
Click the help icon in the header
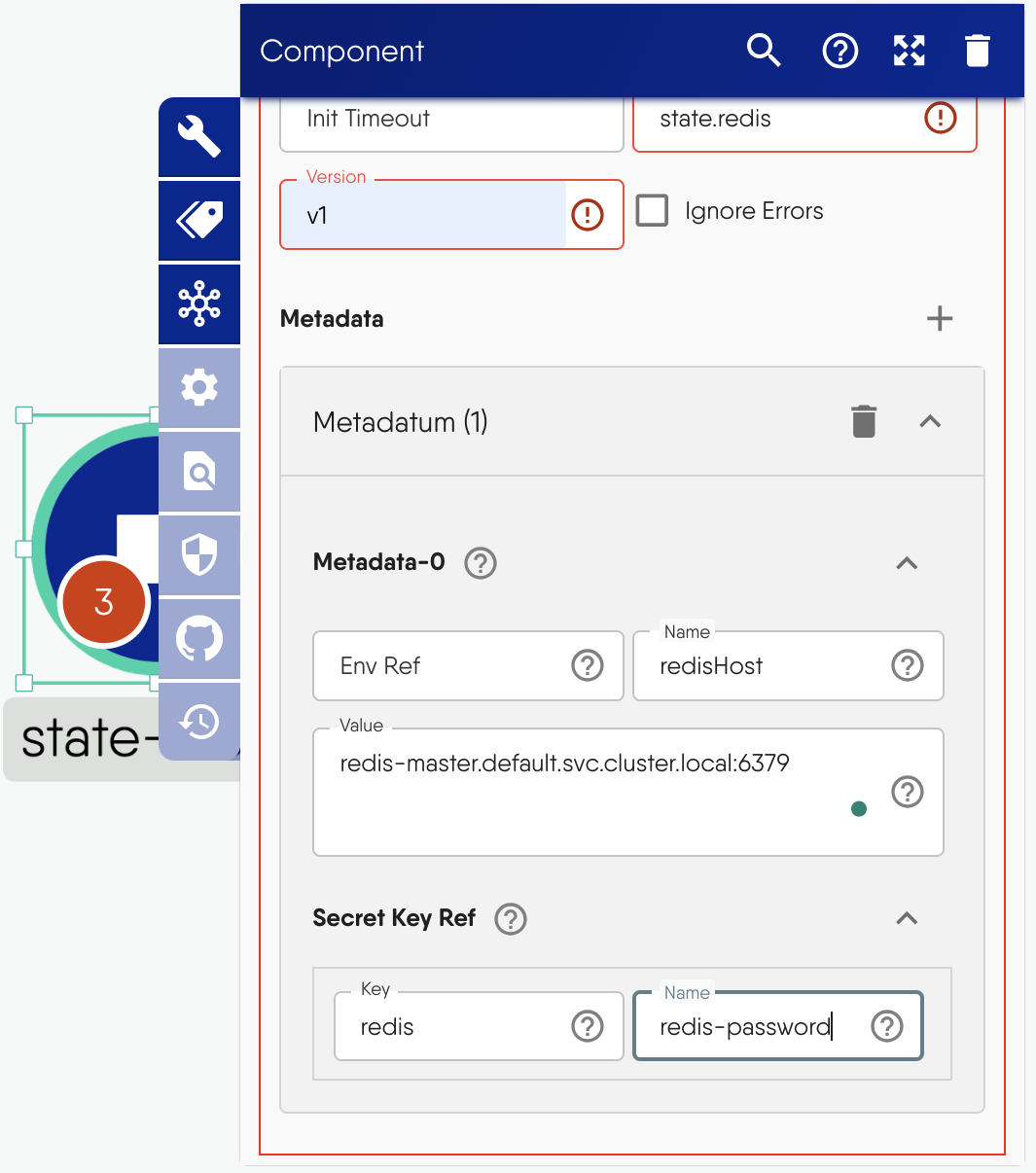[840, 51]
